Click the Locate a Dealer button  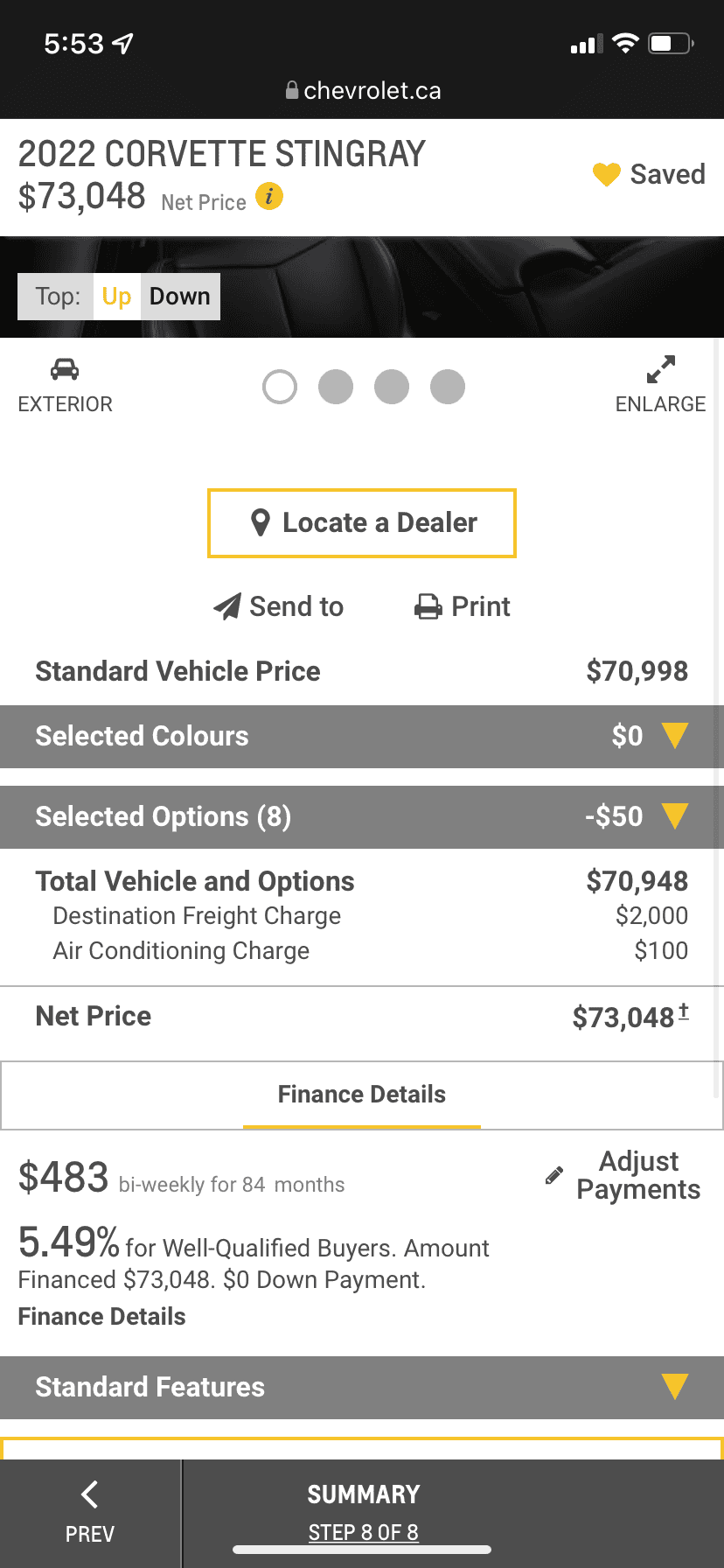point(362,523)
